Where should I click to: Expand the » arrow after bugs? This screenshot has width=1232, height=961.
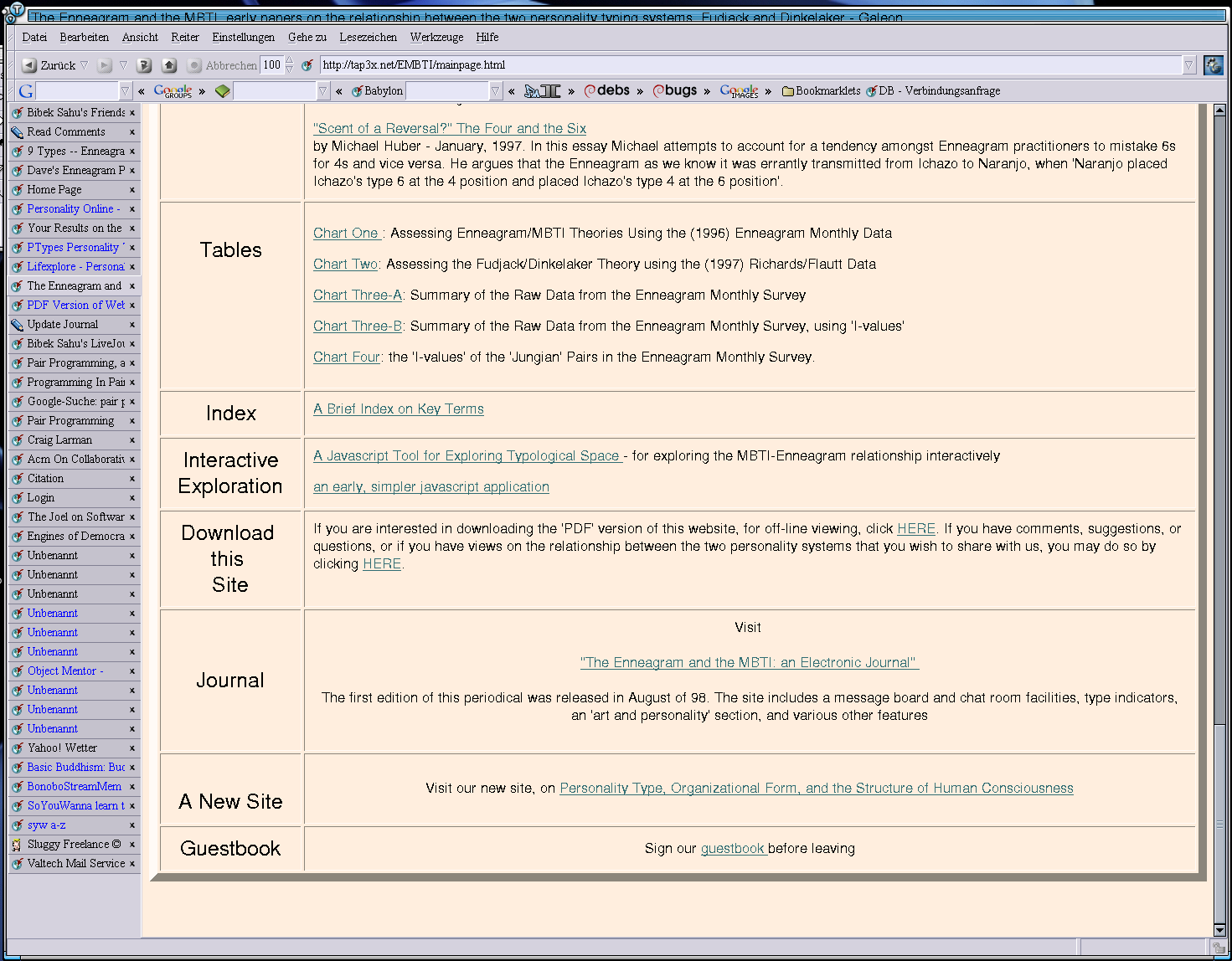[707, 91]
